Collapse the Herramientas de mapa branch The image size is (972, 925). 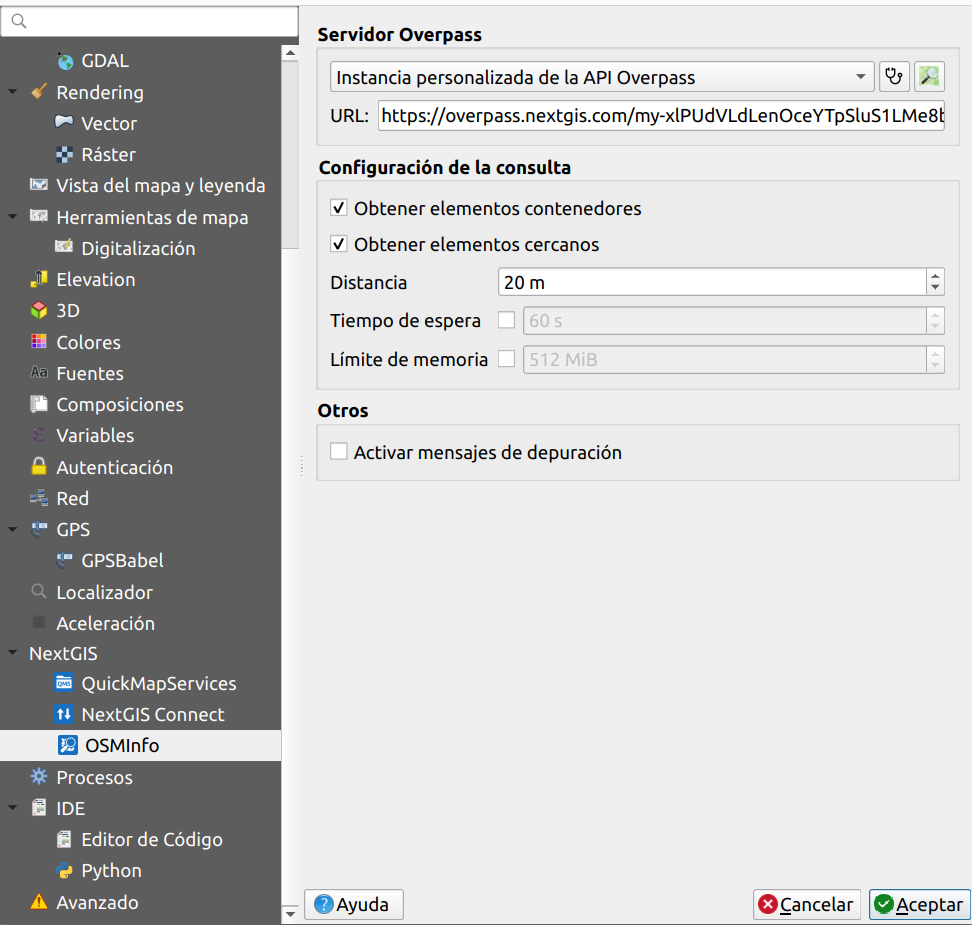12,217
